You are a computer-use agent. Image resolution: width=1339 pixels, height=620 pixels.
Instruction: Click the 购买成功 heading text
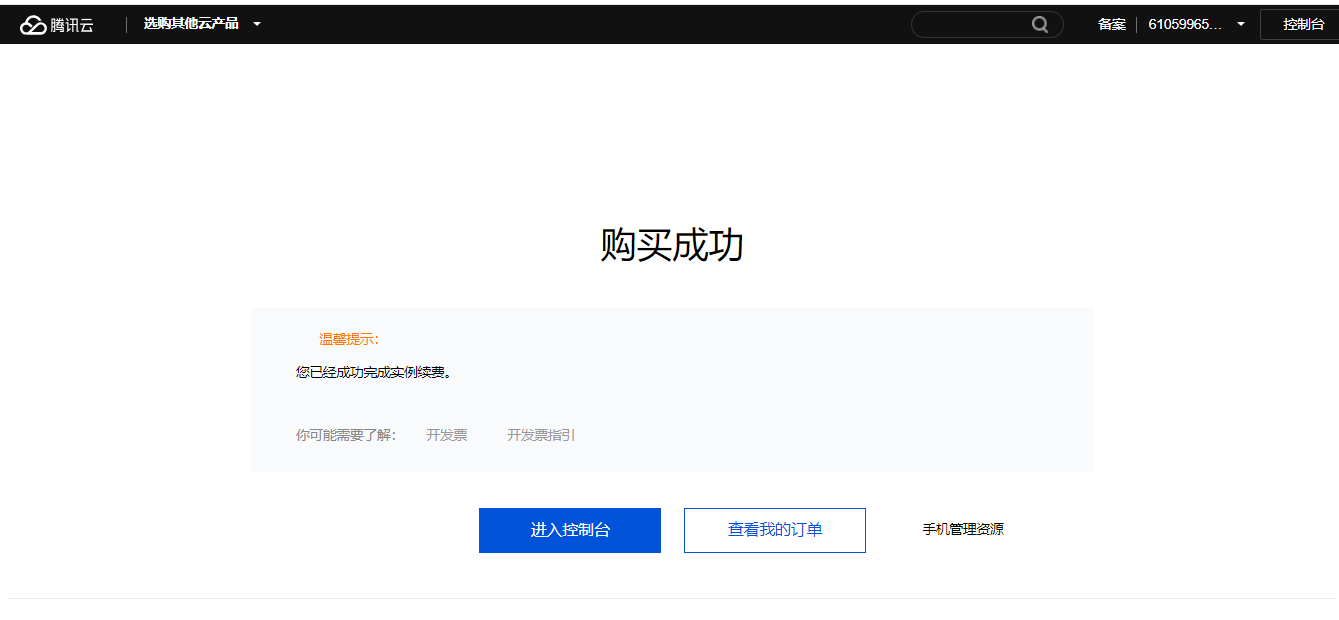(x=672, y=245)
